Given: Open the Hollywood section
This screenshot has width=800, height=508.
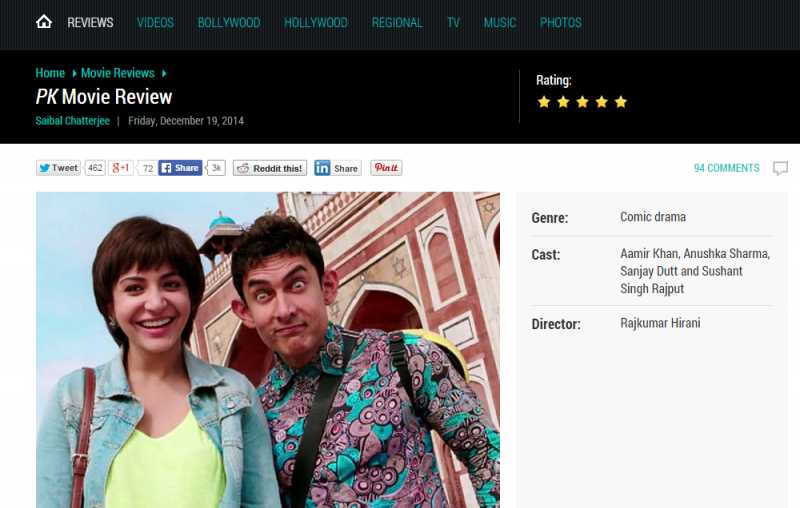Looking at the screenshot, I should coord(316,22).
